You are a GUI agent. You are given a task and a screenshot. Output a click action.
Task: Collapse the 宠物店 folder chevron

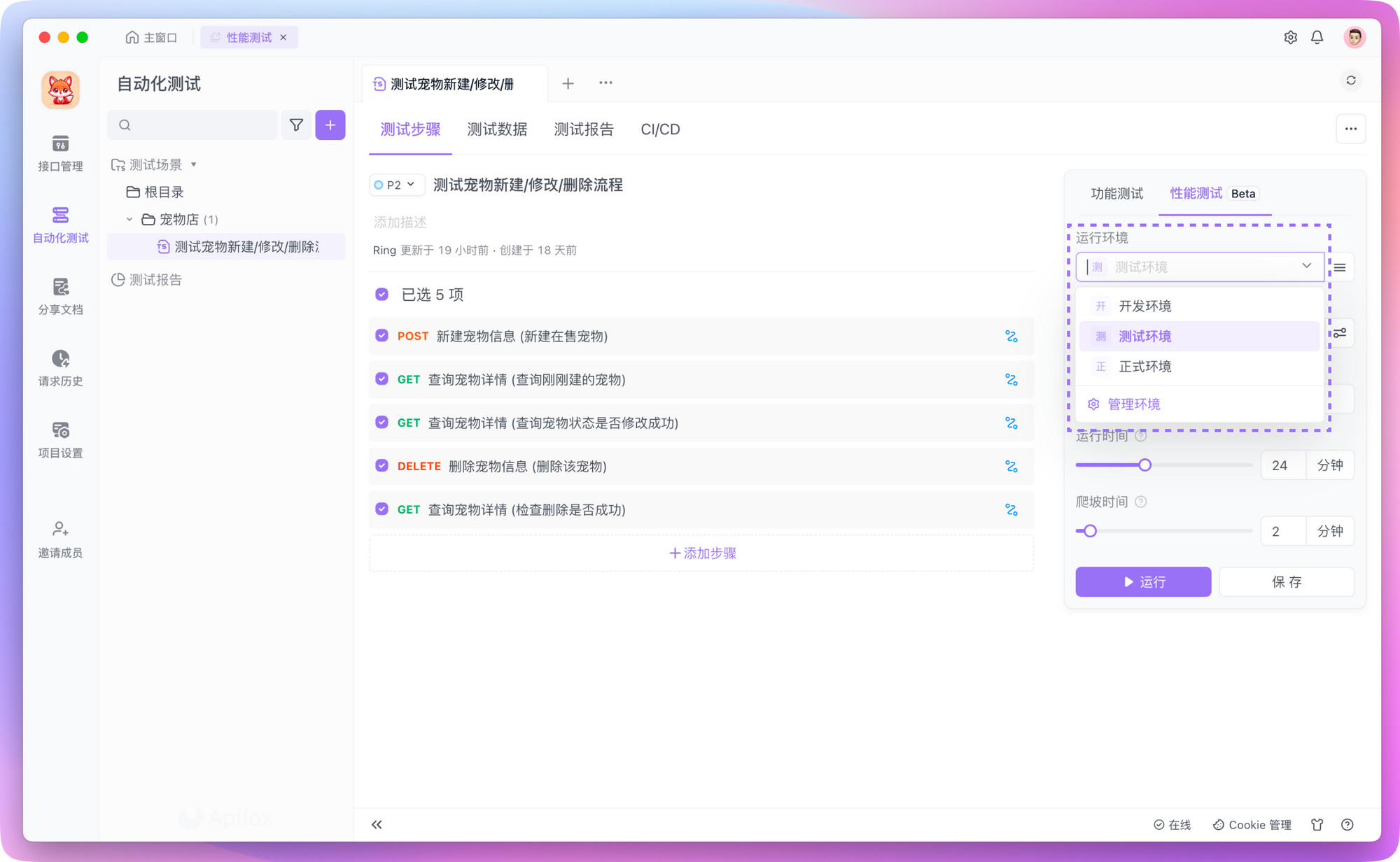[129, 220]
